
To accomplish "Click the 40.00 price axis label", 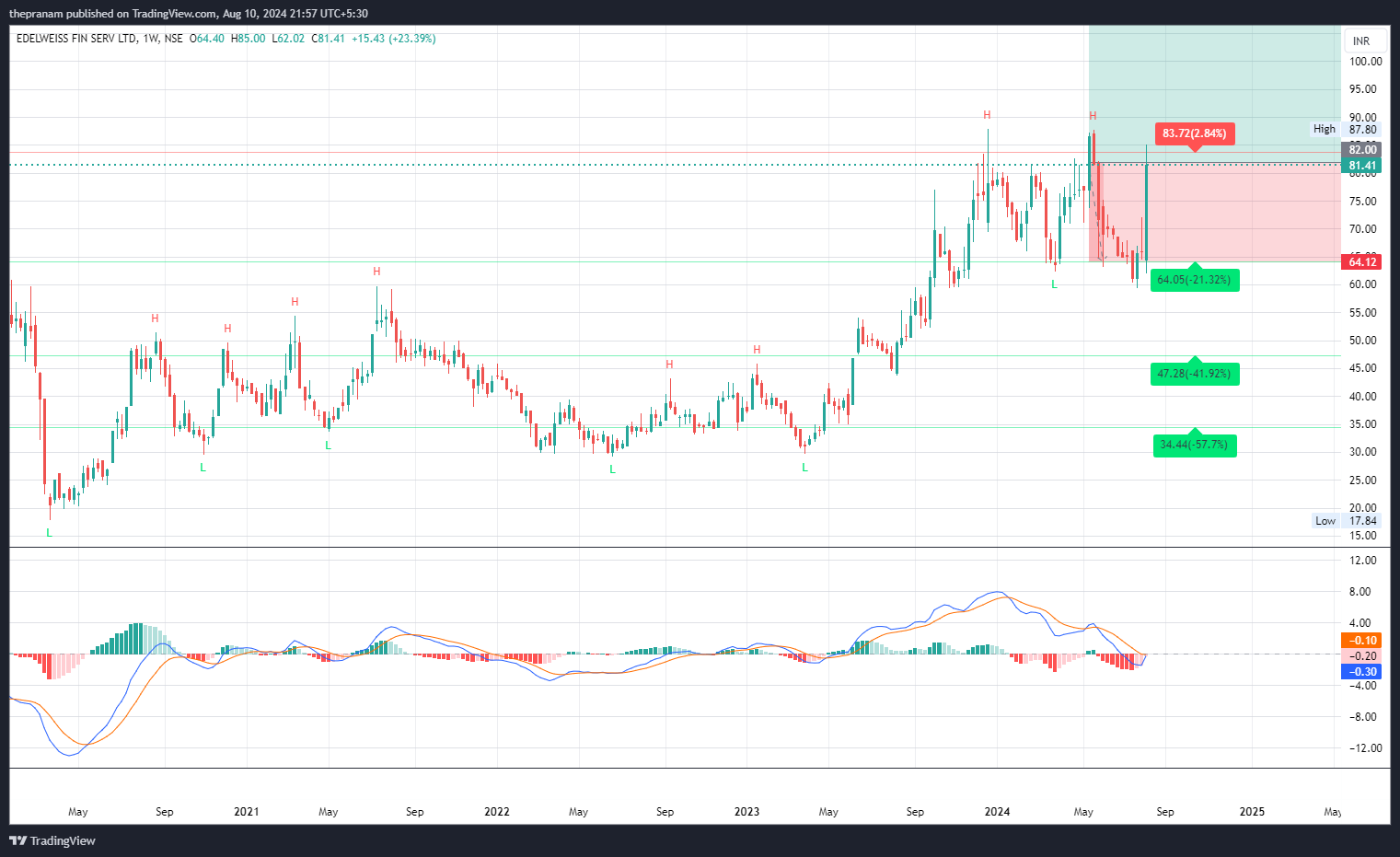I will [x=1363, y=397].
